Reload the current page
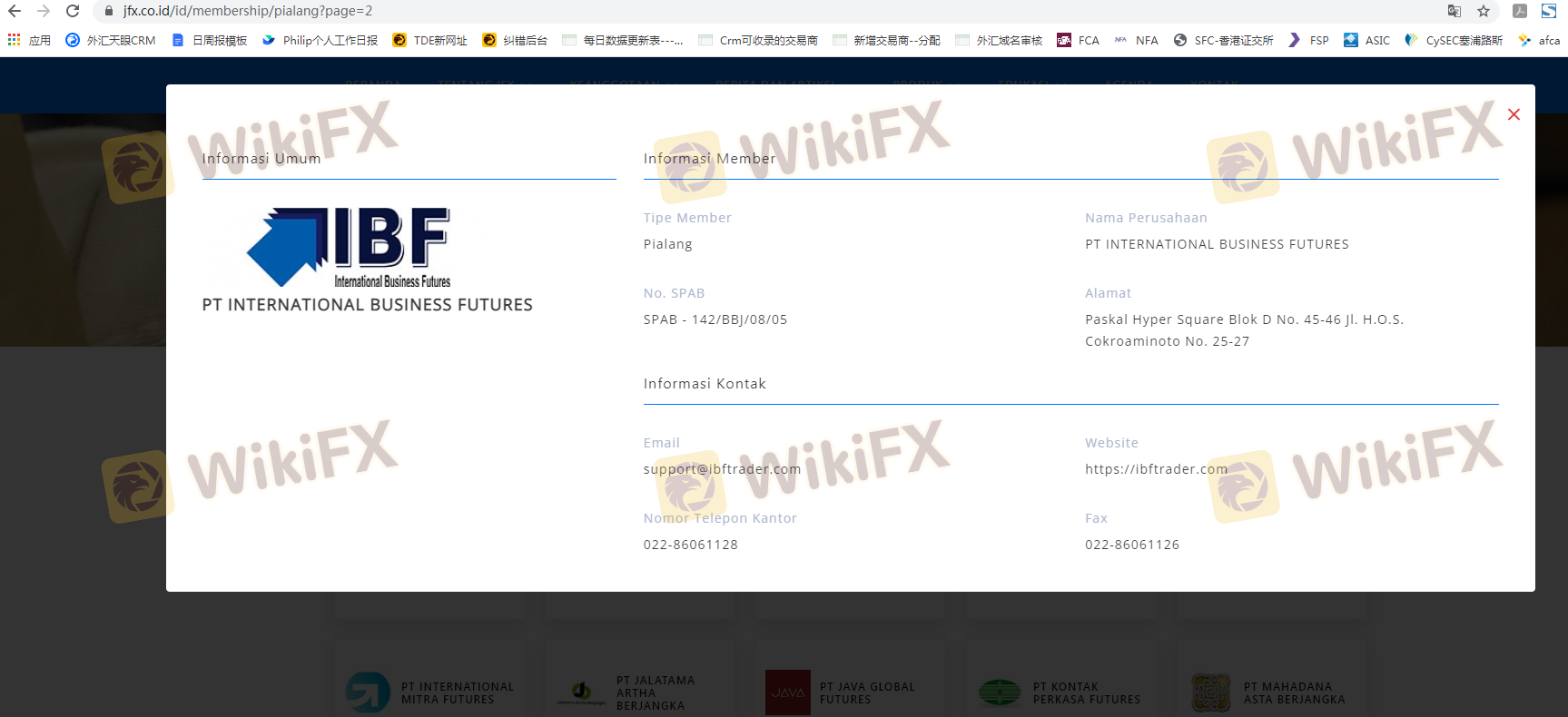 click(73, 11)
